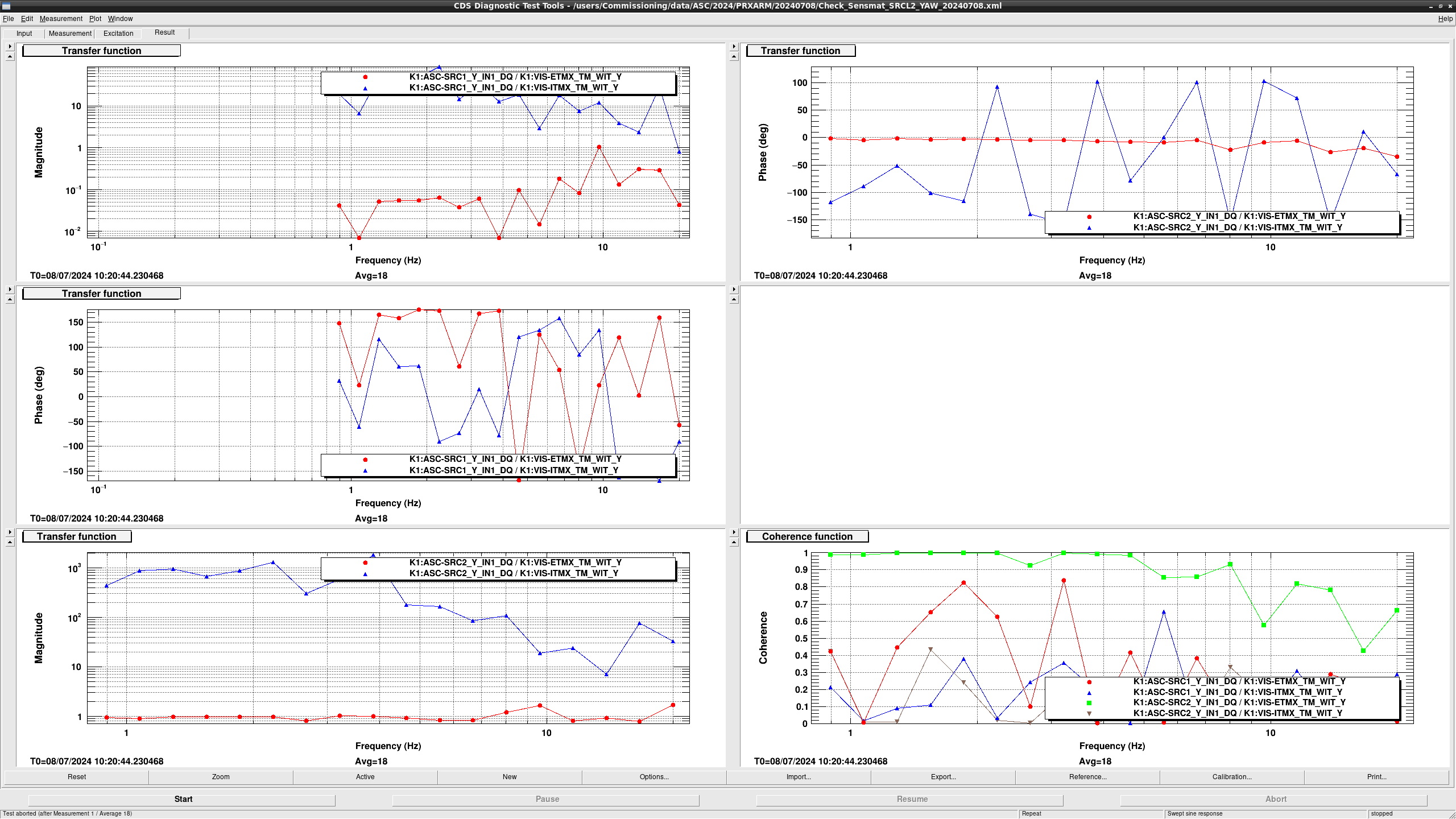Click bottom-left Transfer function title box

click(x=76, y=536)
